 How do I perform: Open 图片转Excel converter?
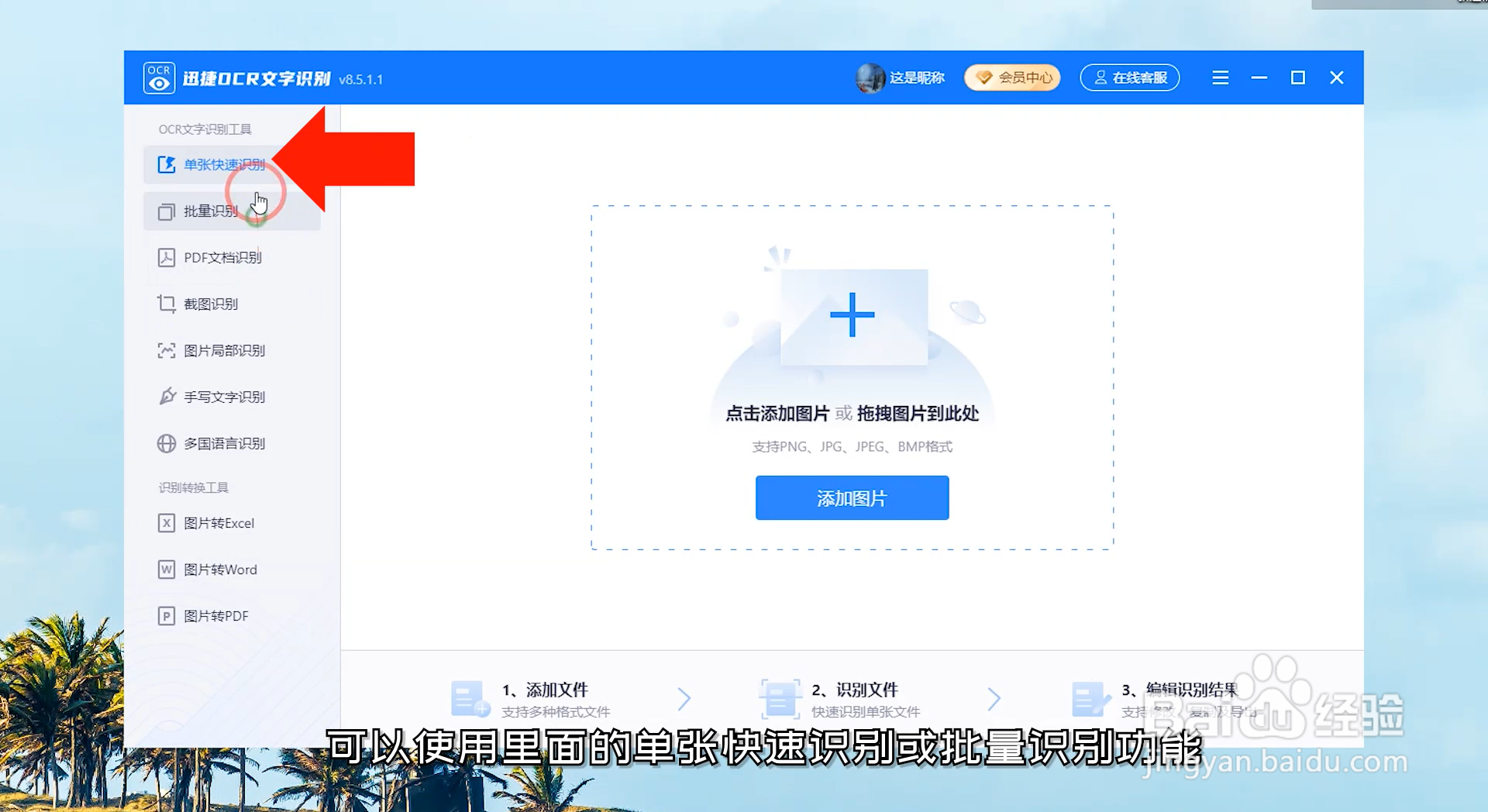[232, 523]
